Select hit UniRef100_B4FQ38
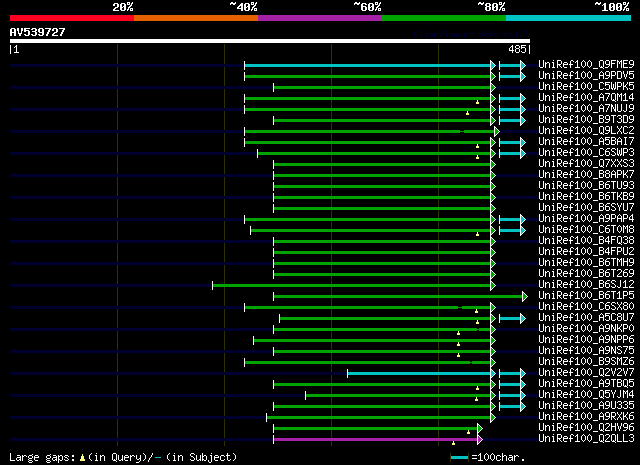Viewport: 640px width, 465px height. [586, 241]
